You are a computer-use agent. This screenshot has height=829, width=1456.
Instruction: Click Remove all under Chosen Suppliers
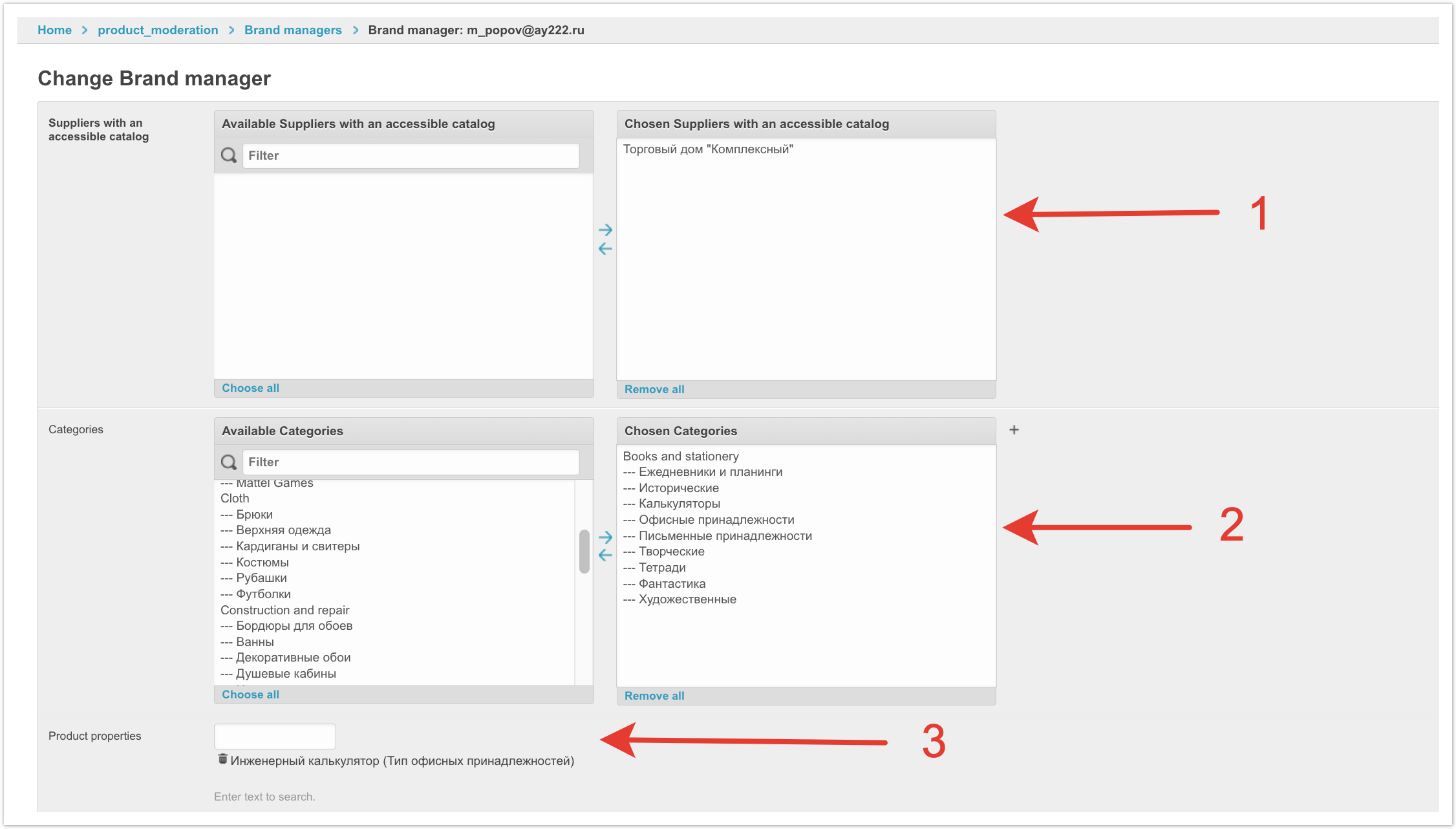654,389
